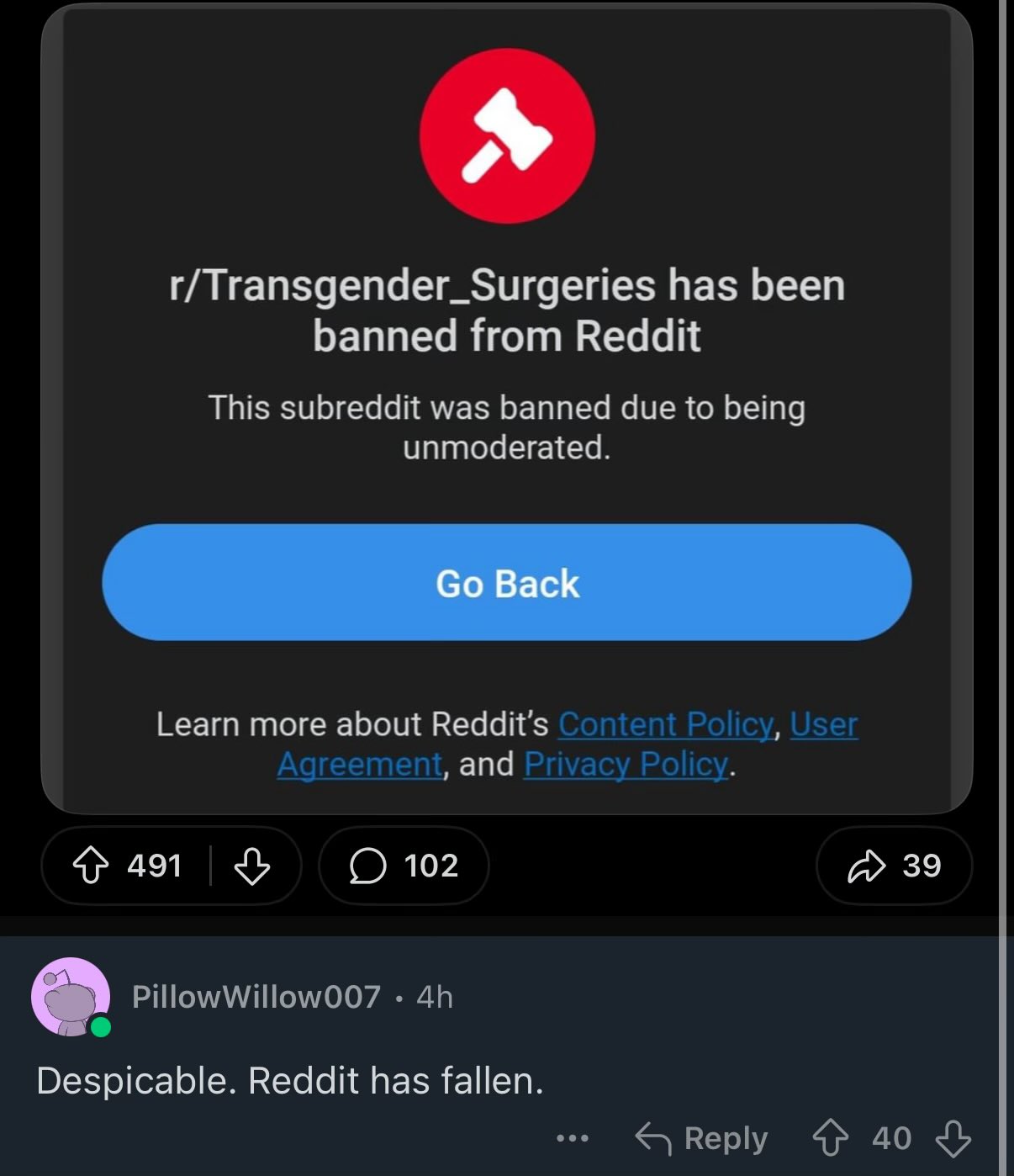Click the banned subreddit title text
1014x1176 pixels.
coord(507,310)
